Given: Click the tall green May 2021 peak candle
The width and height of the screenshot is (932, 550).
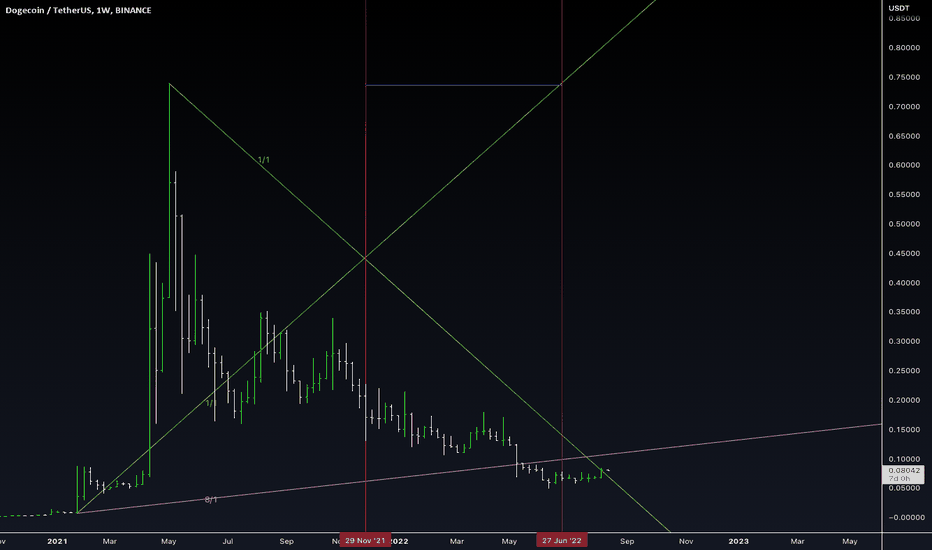Looking at the screenshot, I should tap(169, 190).
